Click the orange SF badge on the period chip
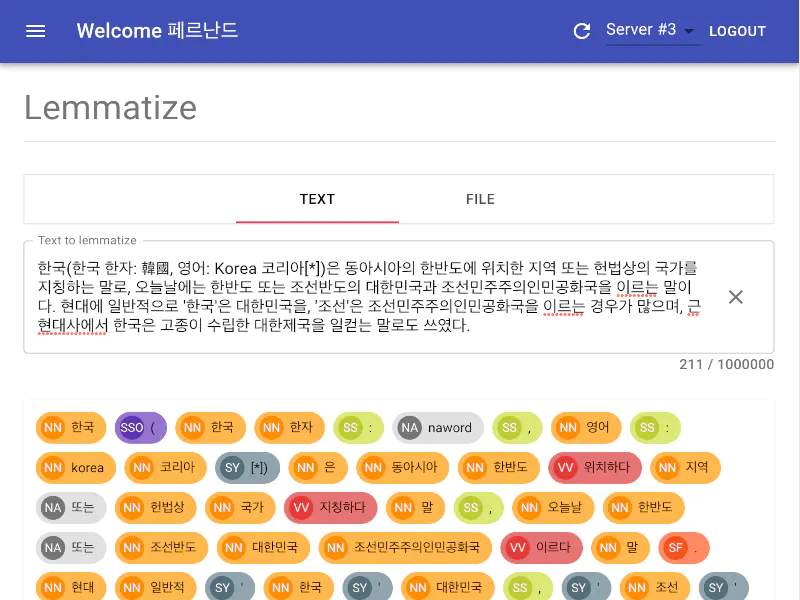This screenshot has height=600, width=800. coord(675,547)
